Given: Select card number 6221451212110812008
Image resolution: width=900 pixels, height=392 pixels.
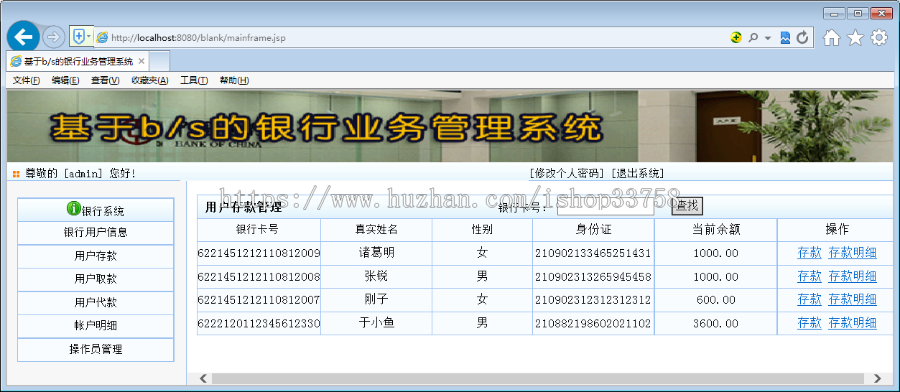Looking at the screenshot, I should click(x=259, y=277).
